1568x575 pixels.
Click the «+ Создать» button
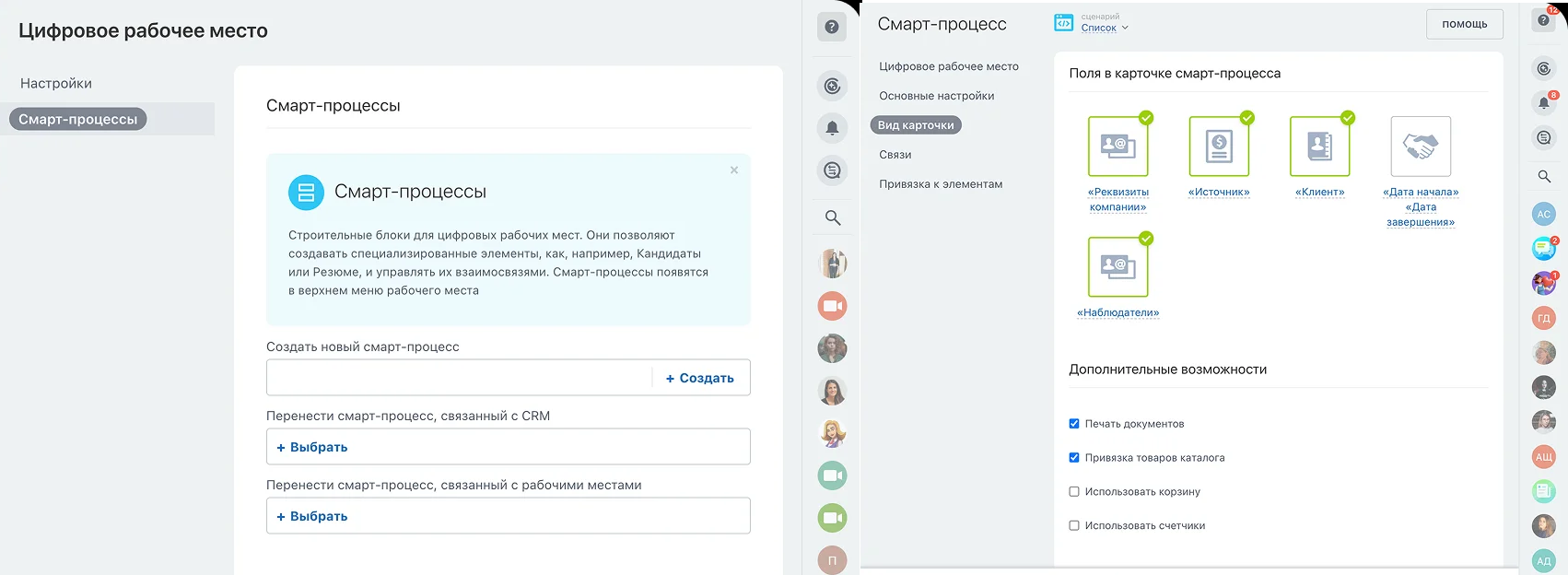pos(700,378)
